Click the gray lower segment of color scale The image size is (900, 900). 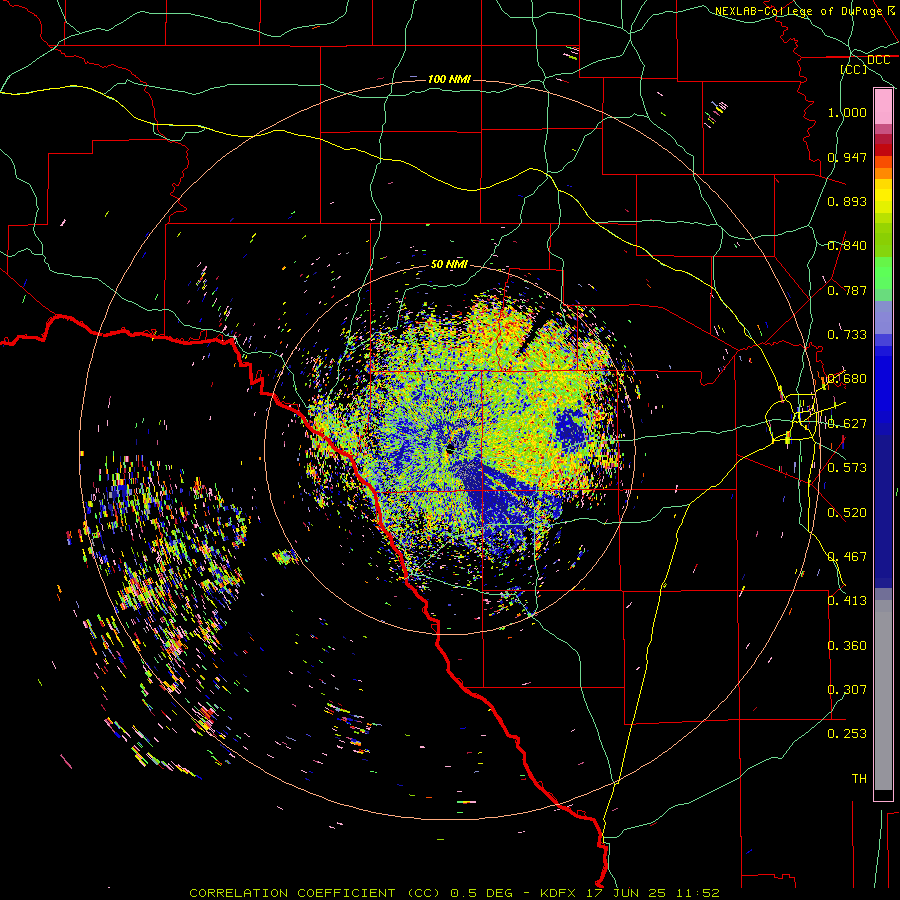[x=883, y=695]
